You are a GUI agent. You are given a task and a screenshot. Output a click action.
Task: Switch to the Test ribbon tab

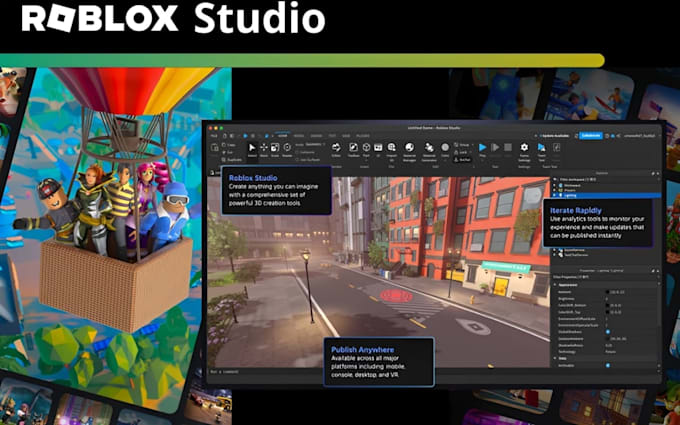coord(332,136)
